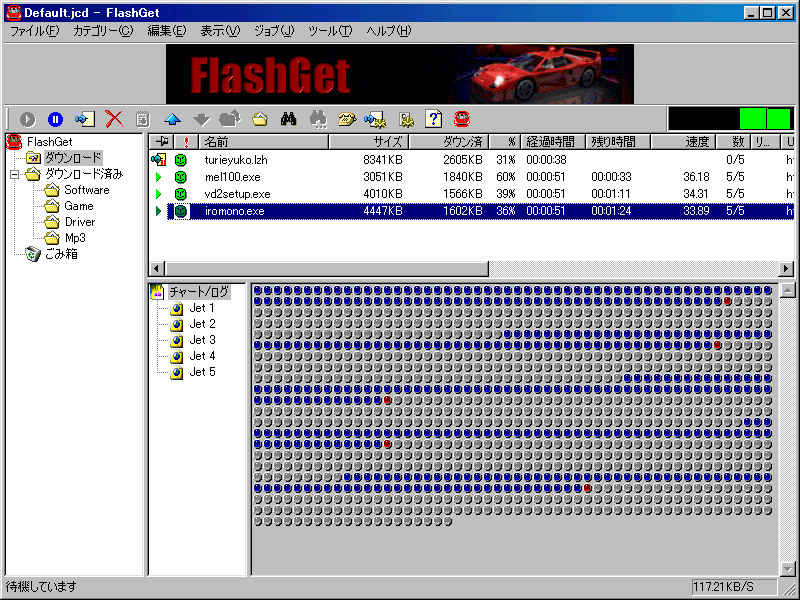Sort by the 経過時間 column header
This screenshot has width=800, height=600.
click(x=553, y=142)
